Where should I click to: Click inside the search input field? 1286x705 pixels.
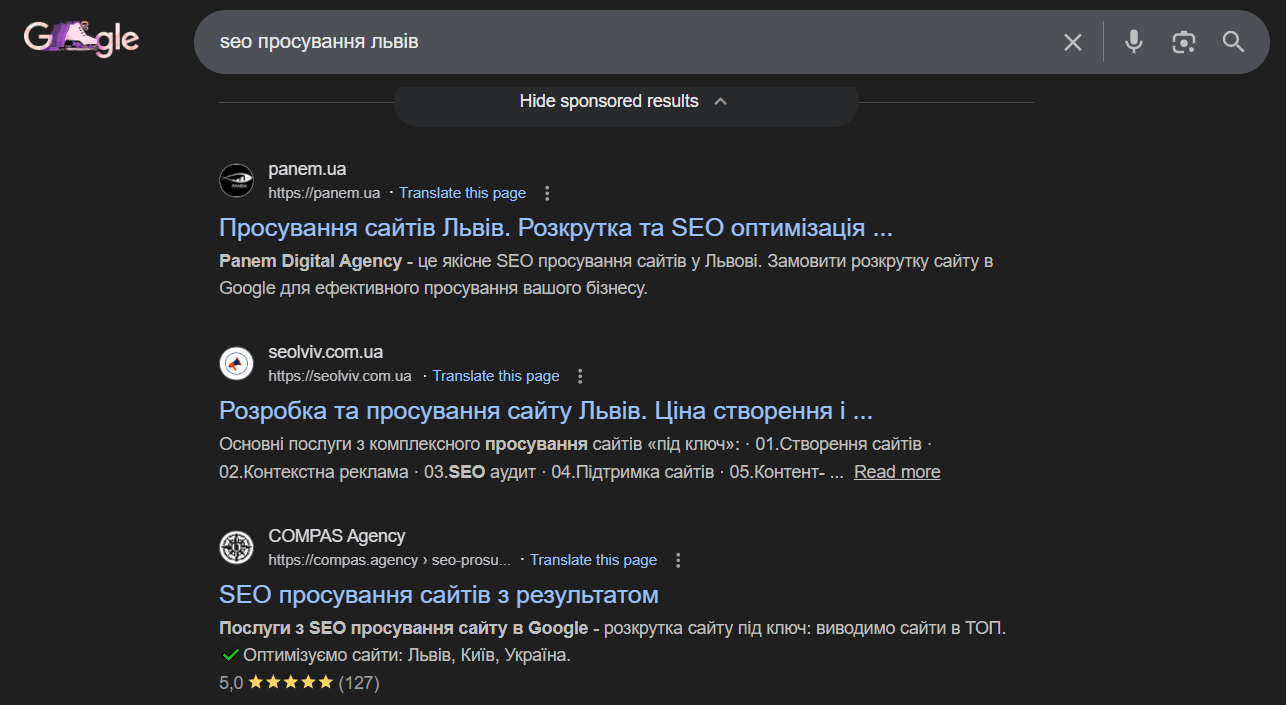[x=600, y=42]
